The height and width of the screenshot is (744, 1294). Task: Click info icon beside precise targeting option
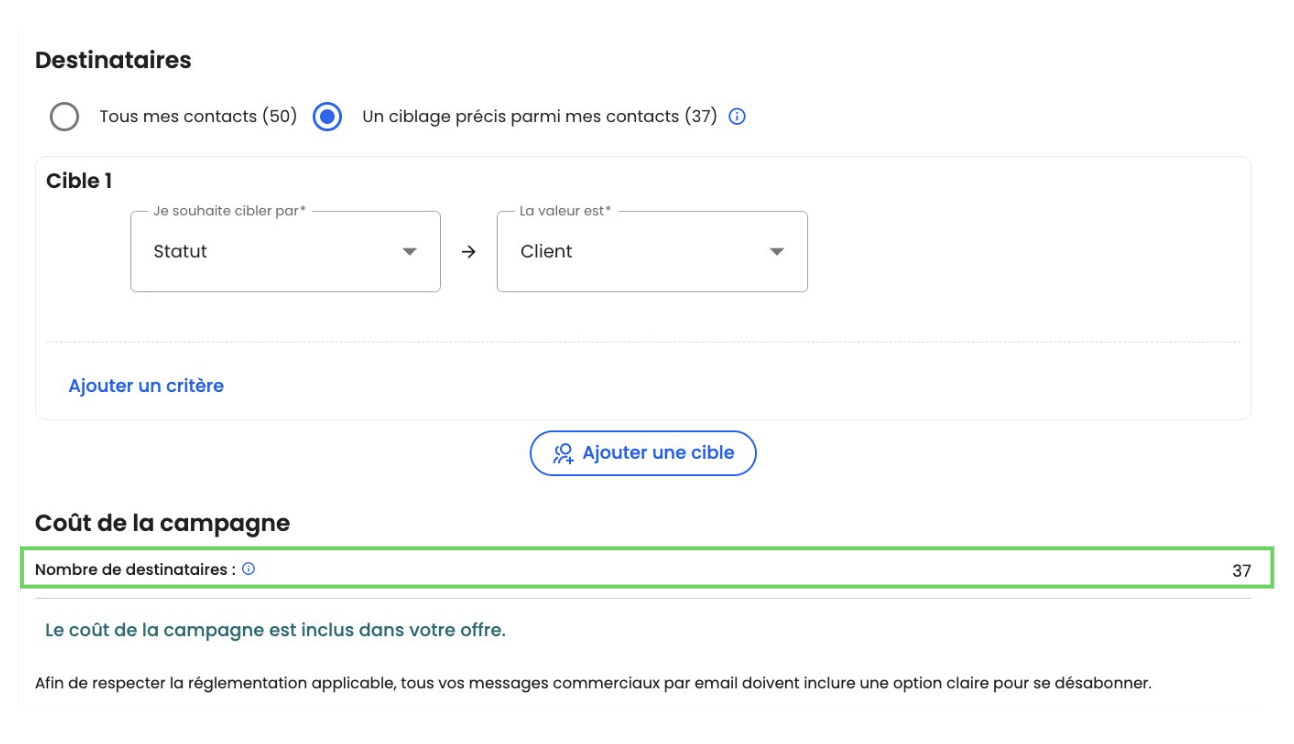coord(737,117)
